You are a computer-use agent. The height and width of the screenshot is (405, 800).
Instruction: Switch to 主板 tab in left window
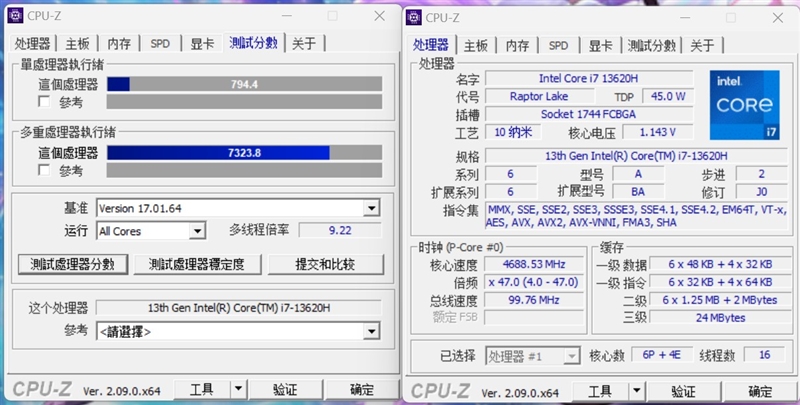[x=78, y=44]
